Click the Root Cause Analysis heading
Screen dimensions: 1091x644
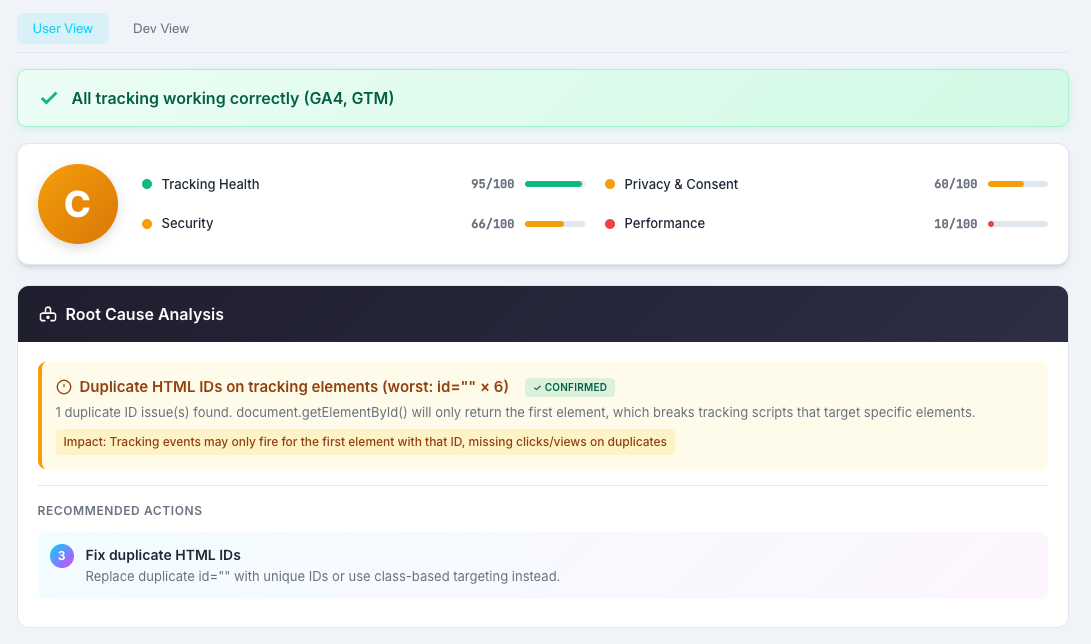[x=144, y=314]
